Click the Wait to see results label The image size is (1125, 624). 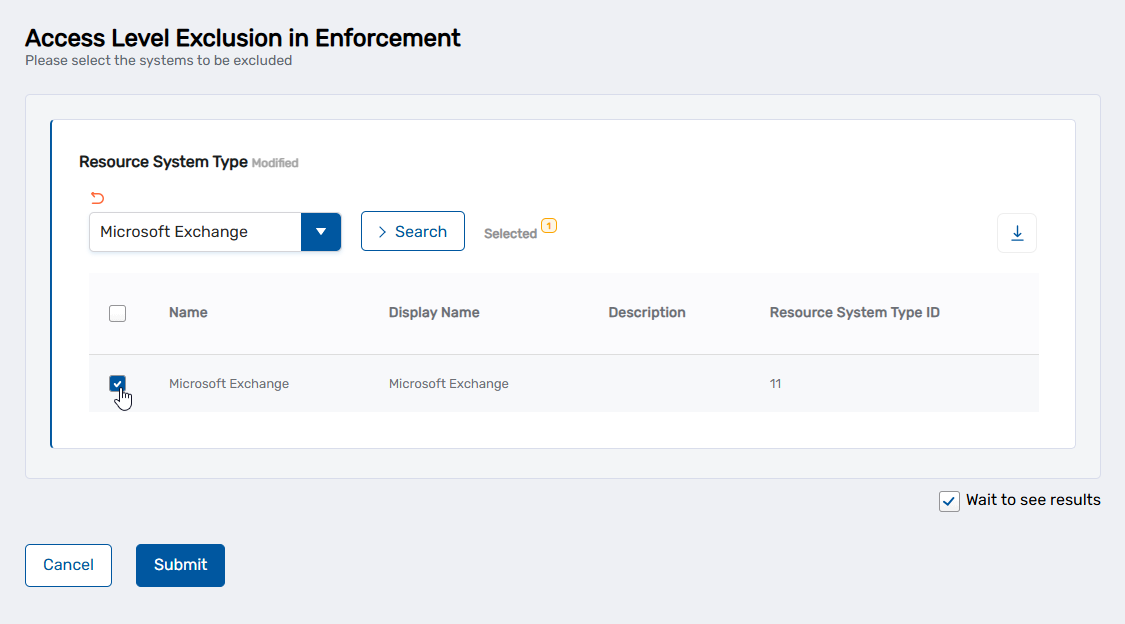tap(1033, 500)
